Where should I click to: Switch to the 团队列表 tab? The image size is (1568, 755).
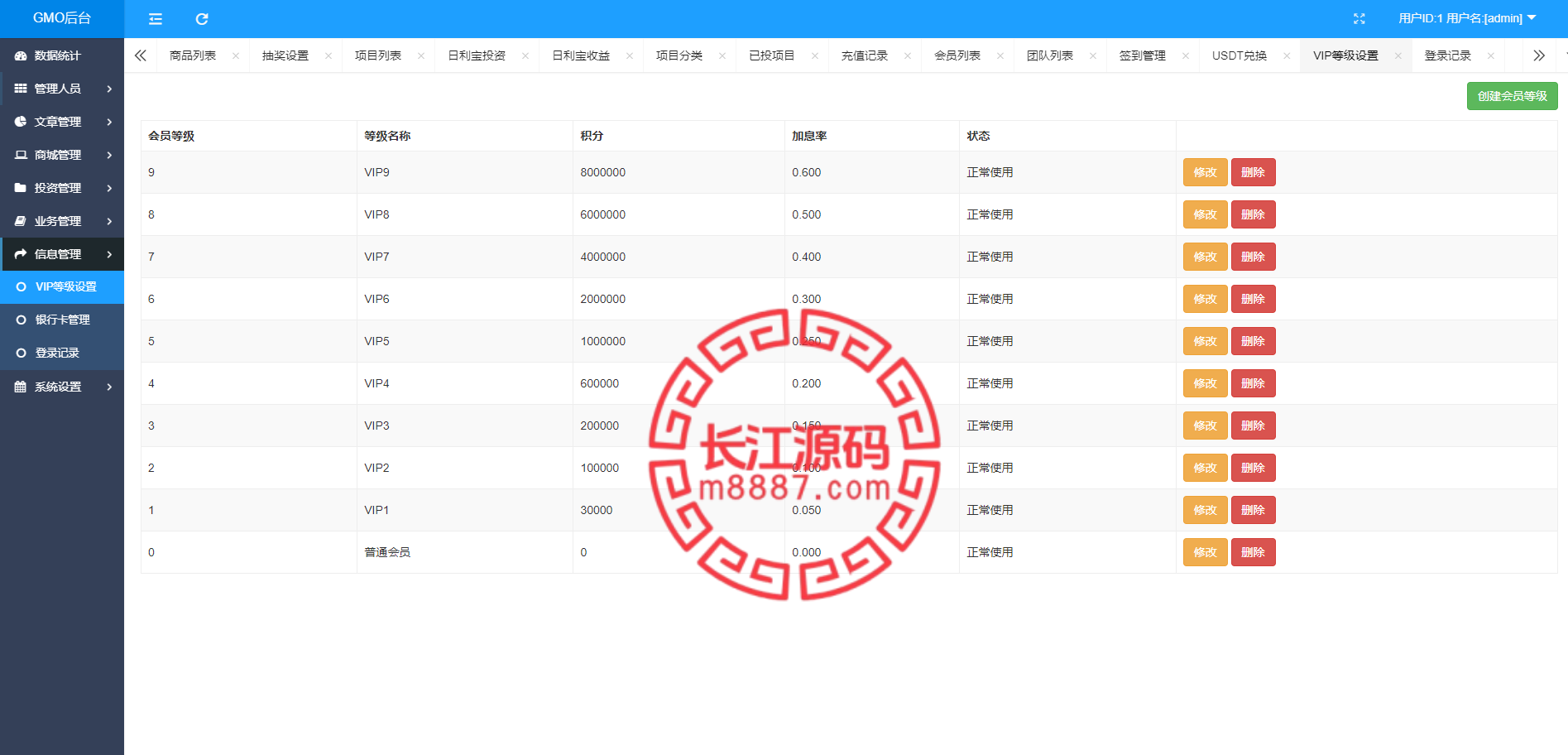pyautogui.click(x=1050, y=55)
